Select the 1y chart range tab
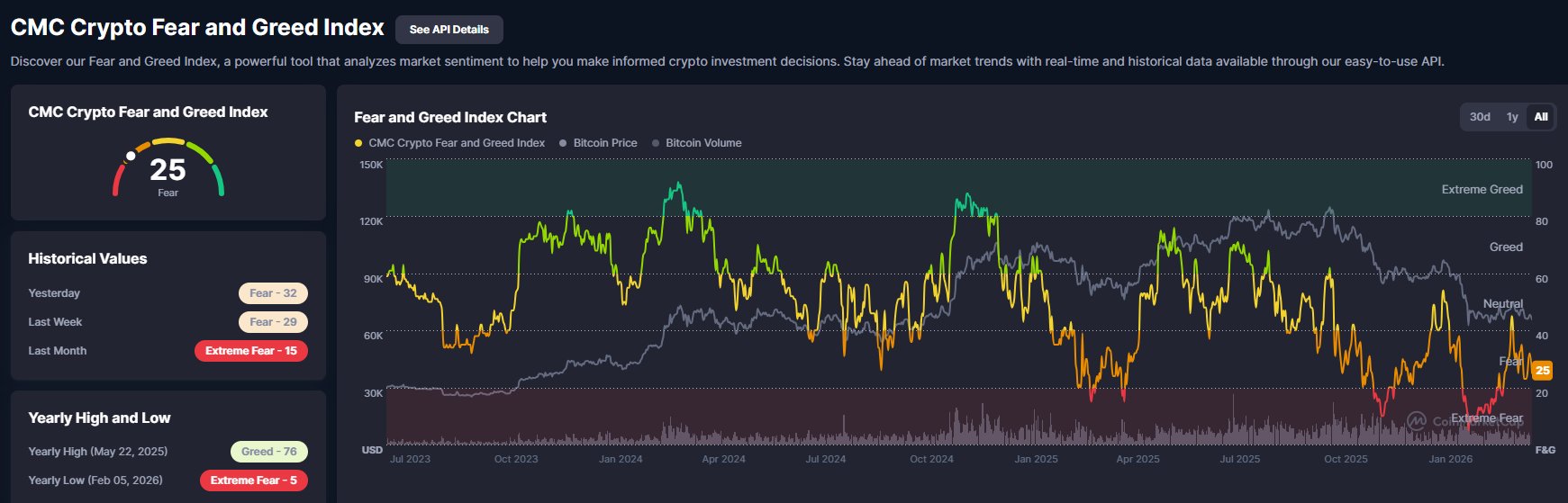Image resolution: width=1568 pixels, height=503 pixels. pyautogui.click(x=1512, y=117)
